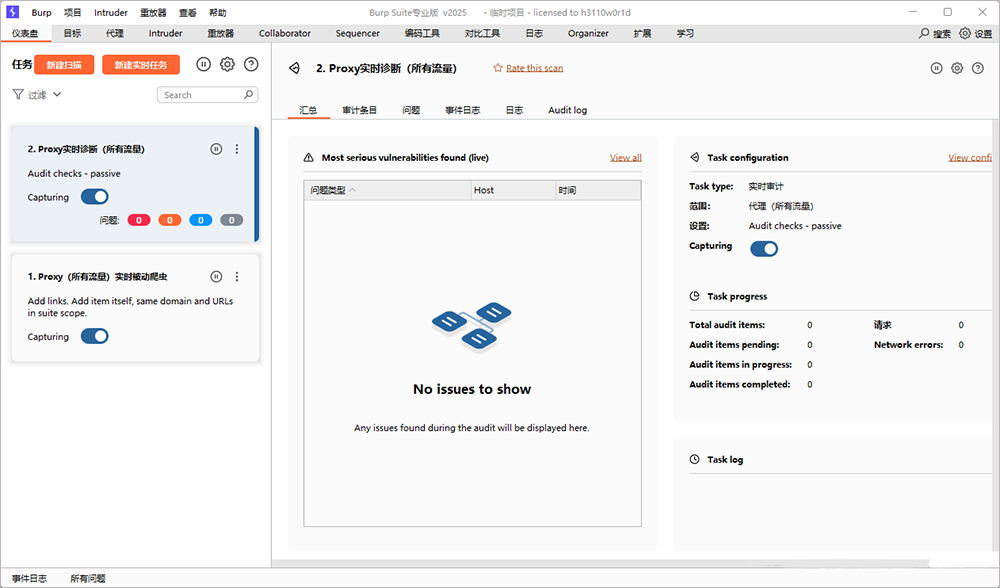Viewport: 1000px width, 588px height.
Task: Open the three-dot menu on the Proxy实时诊断 card
Action: pyautogui.click(x=237, y=148)
